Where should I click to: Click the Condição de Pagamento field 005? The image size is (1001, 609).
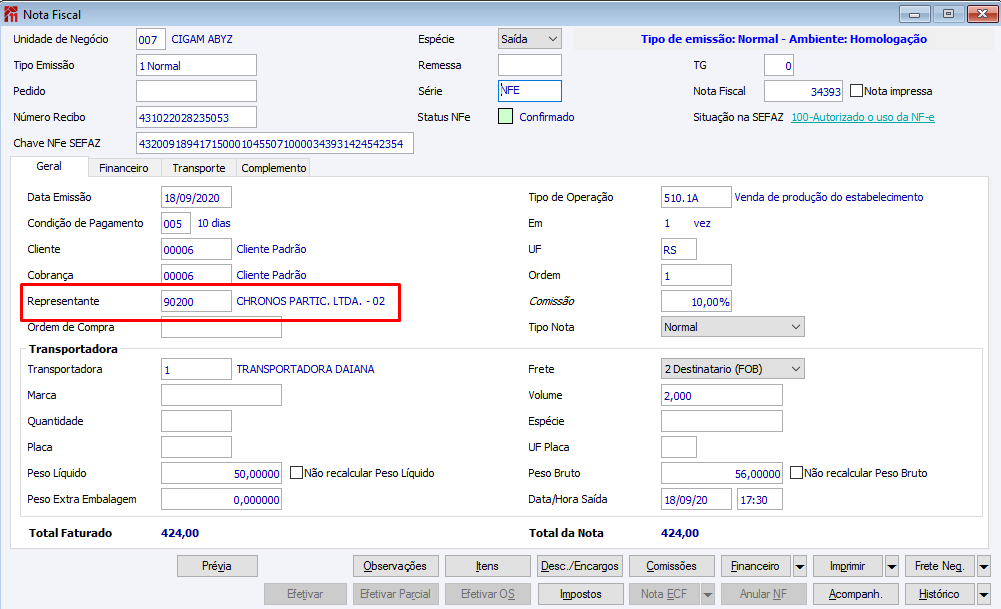pyautogui.click(x=176, y=223)
